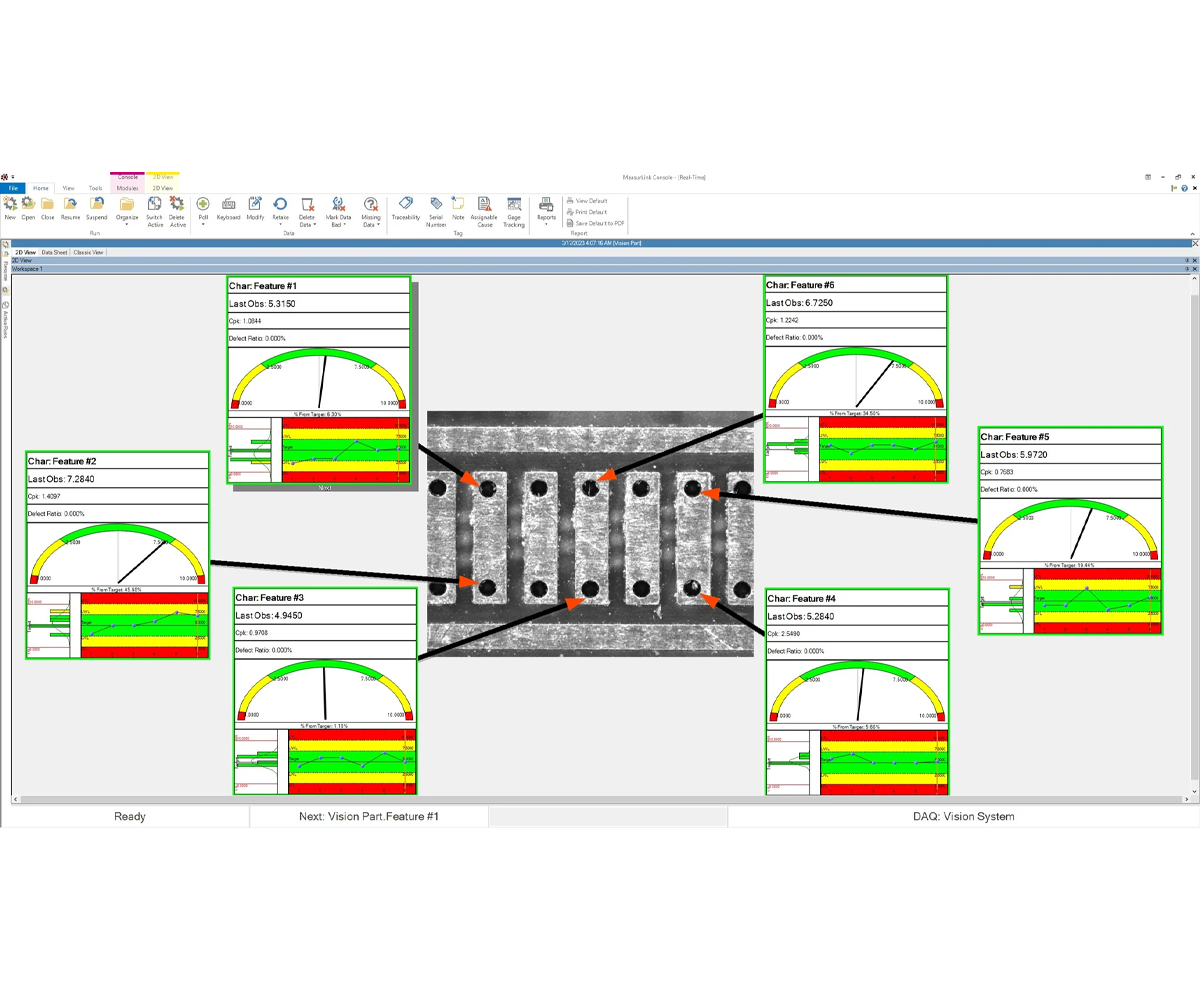Click the Print Default button
The width and height of the screenshot is (1200, 1000).
click(x=590, y=212)
